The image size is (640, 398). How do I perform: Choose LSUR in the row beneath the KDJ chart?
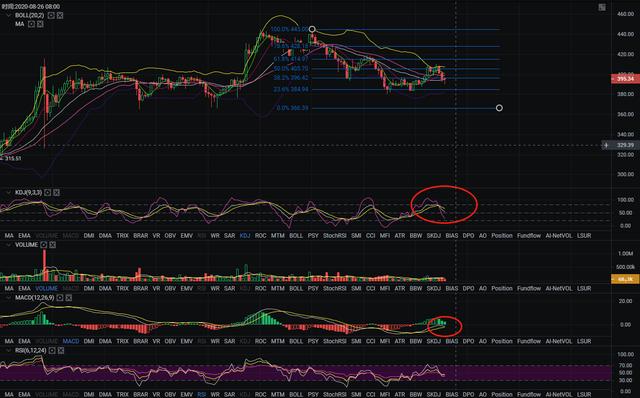(x=584, y=236)
